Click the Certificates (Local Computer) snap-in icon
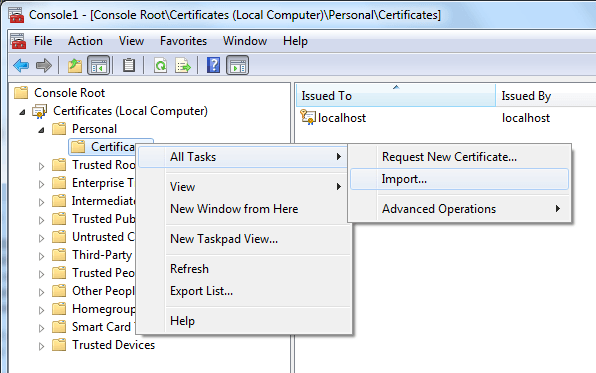596x373 pixels. pos(40,111)
